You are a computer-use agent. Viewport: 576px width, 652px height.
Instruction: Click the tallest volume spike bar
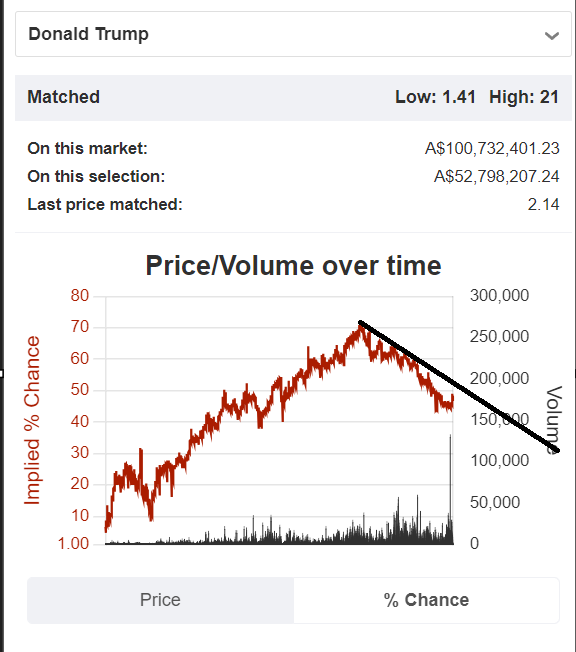click(450, 489)
